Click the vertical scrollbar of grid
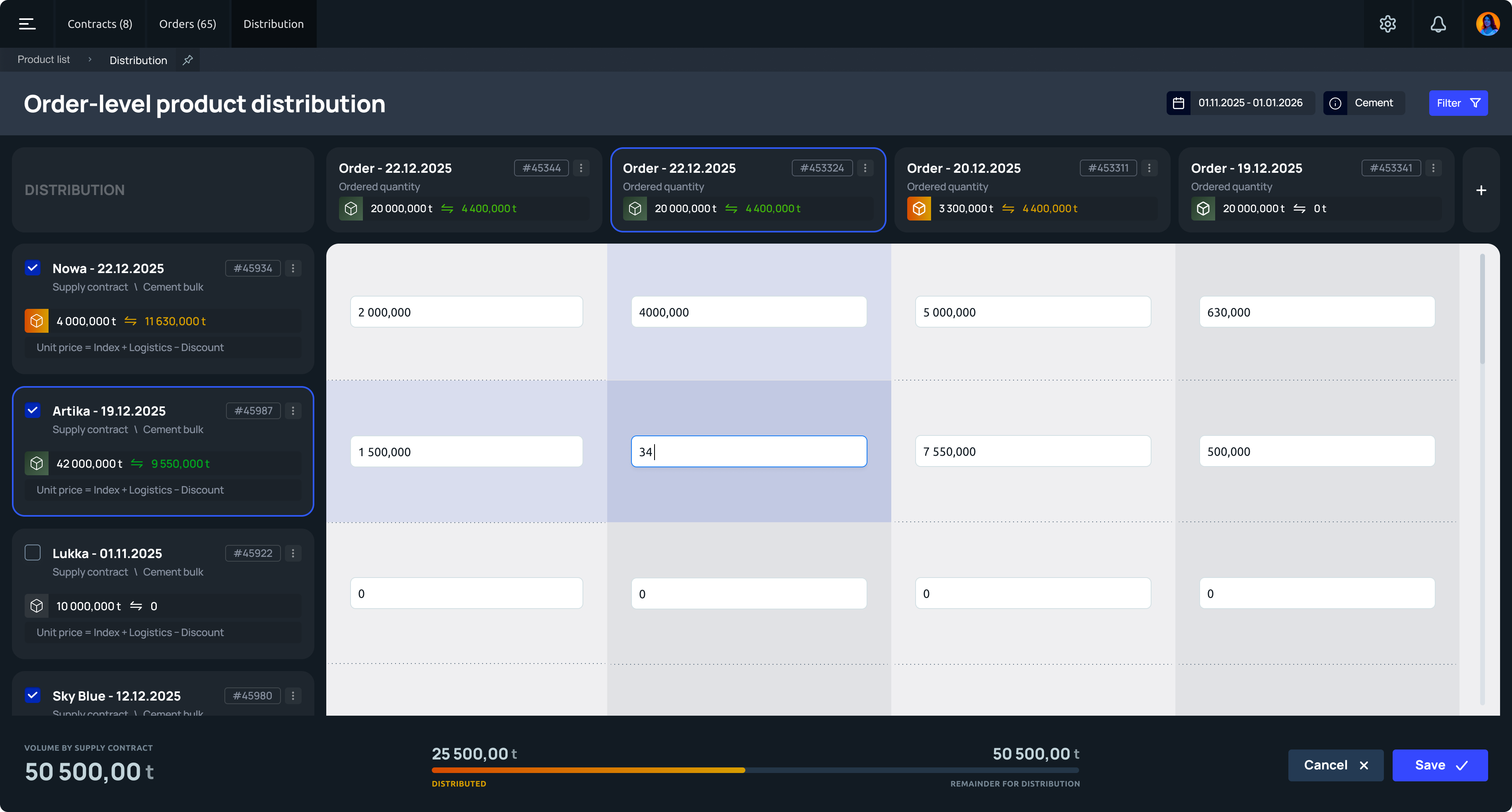 [1481, 308]
